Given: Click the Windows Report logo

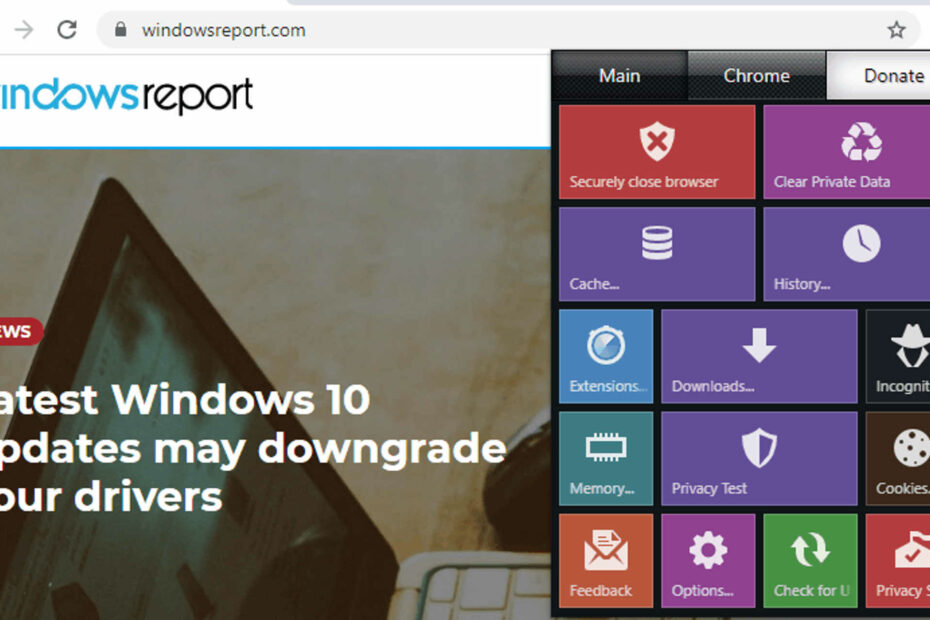Looking at the screenshot, I should coord(126,95).
